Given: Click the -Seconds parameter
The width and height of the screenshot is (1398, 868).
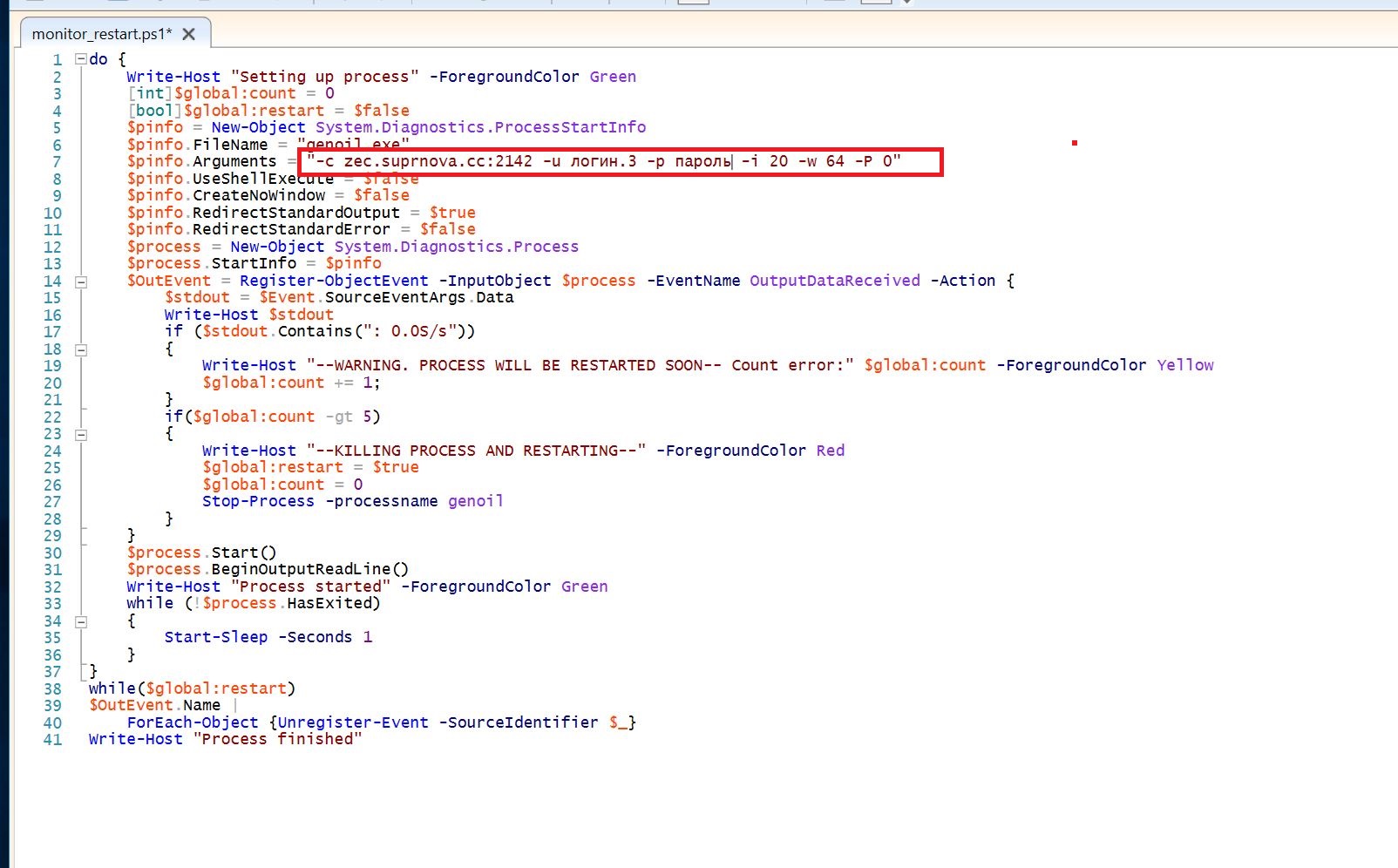Looking at the screenshot, I should pyautogui.click(x=316, y=637).
